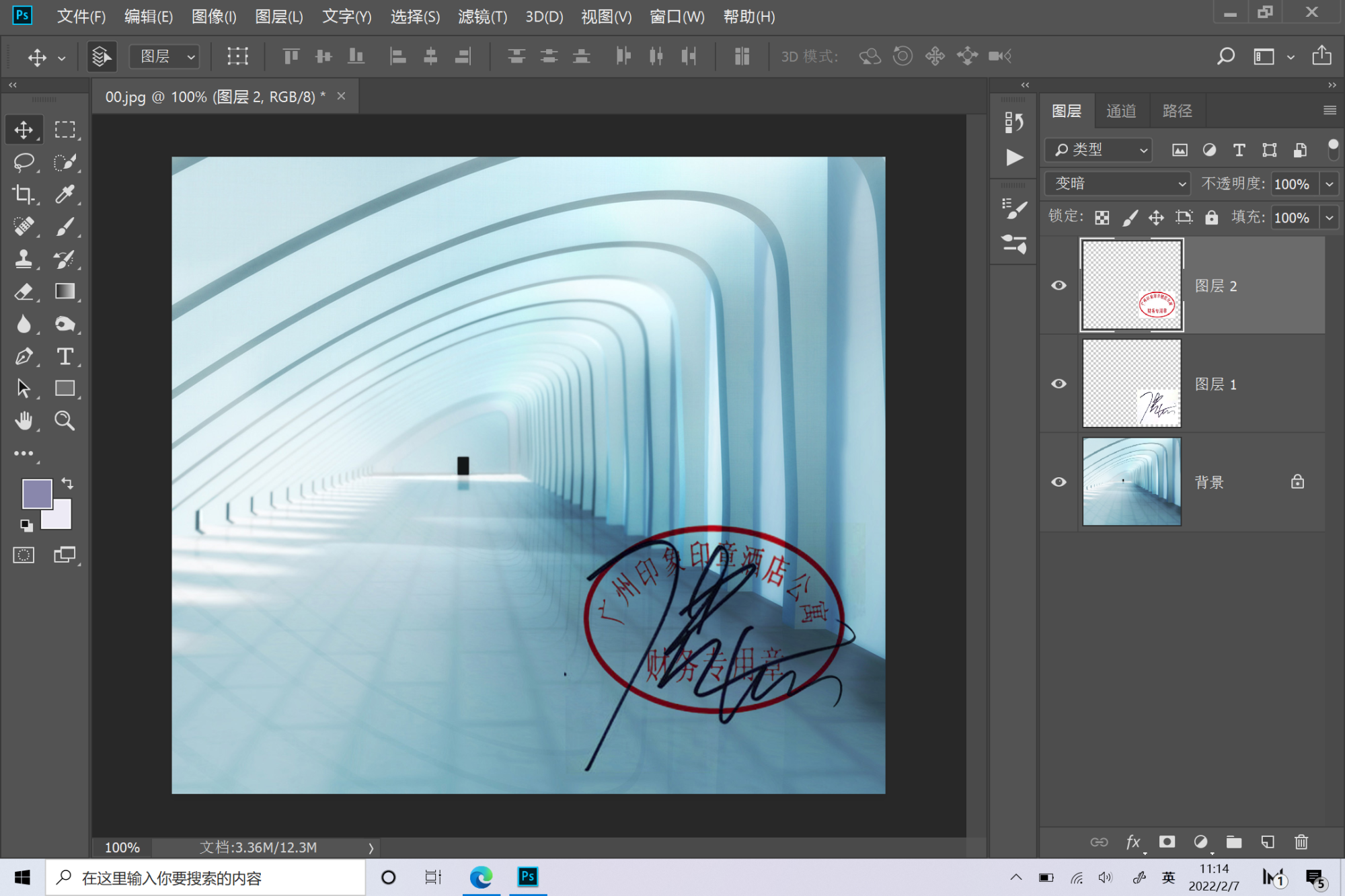This screenshot has height=896, width=1345.
Task: Open the Actions panel play icon
Action: 1013,157
